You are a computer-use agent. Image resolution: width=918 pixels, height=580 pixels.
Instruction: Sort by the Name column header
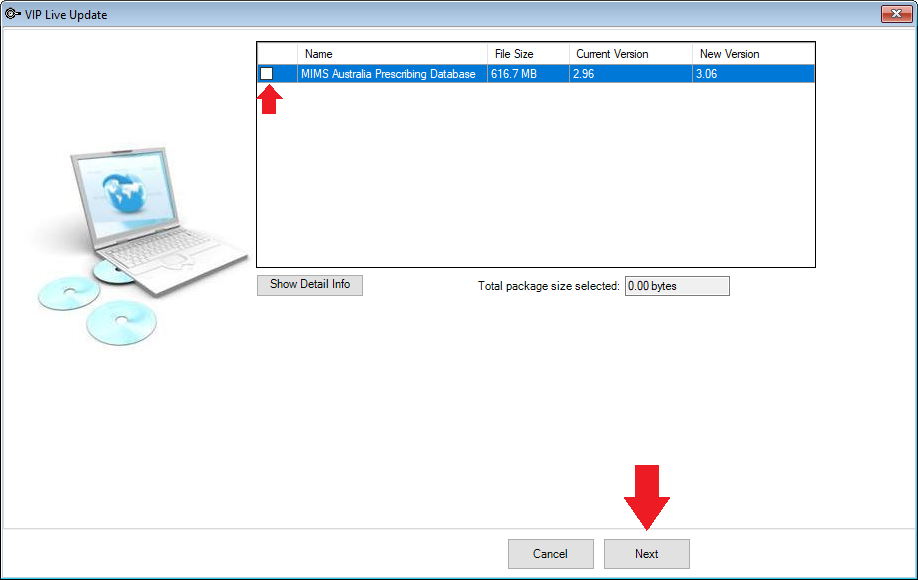(x=392, y=54)
